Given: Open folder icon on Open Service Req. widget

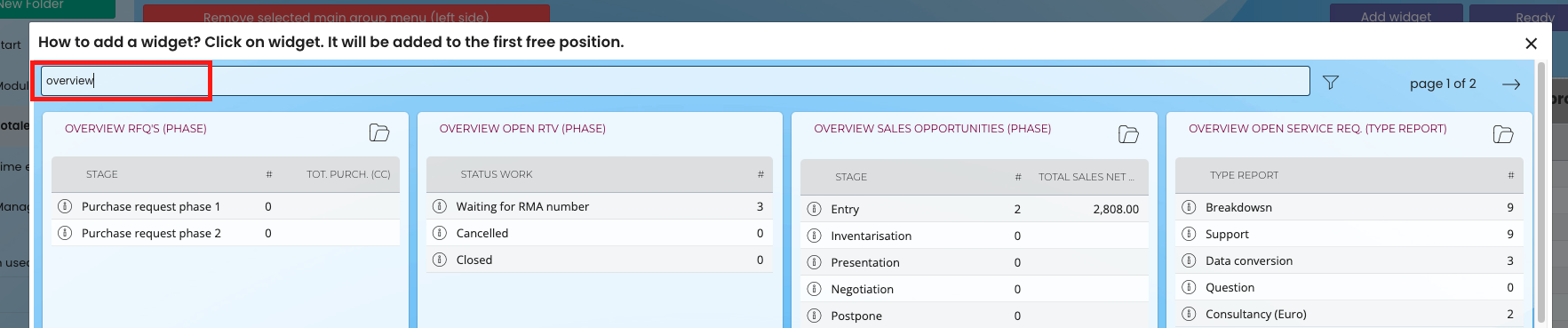Looking at the screenshot, I should point(1503,134).
